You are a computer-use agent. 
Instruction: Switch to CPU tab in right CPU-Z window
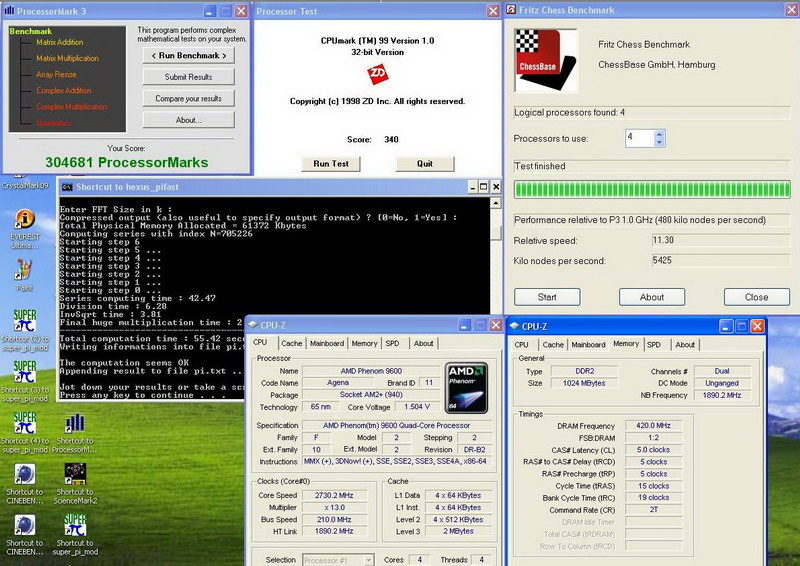pos(521,345)
